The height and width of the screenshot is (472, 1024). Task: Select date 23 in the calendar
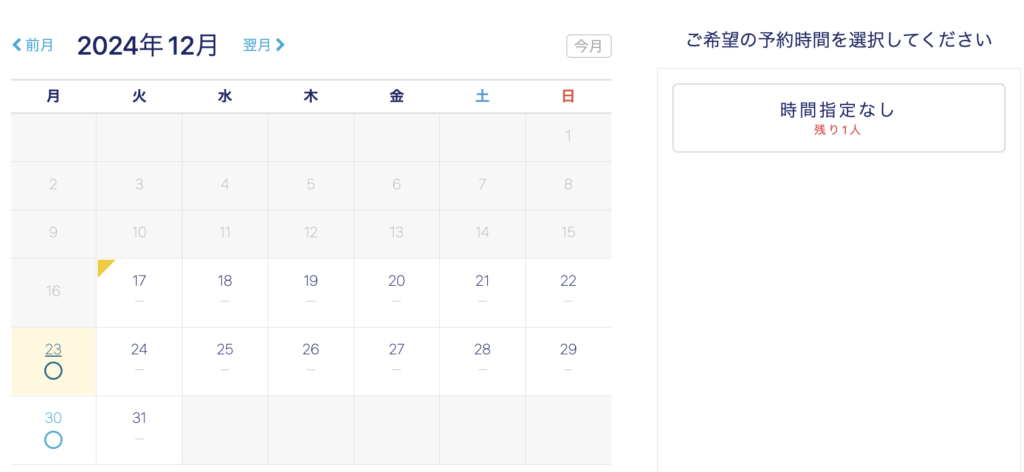point(53,349)
